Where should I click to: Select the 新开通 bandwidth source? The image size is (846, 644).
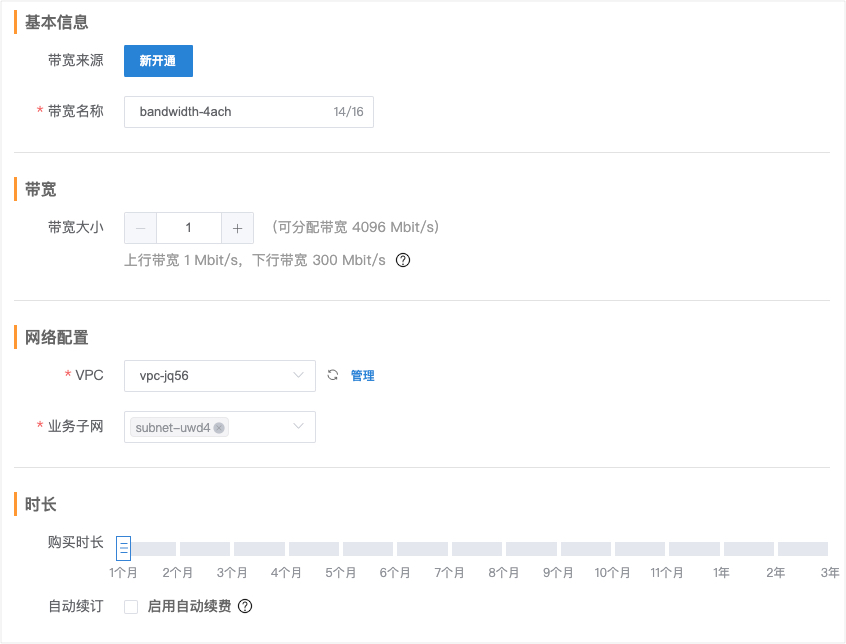pos(158,61)
